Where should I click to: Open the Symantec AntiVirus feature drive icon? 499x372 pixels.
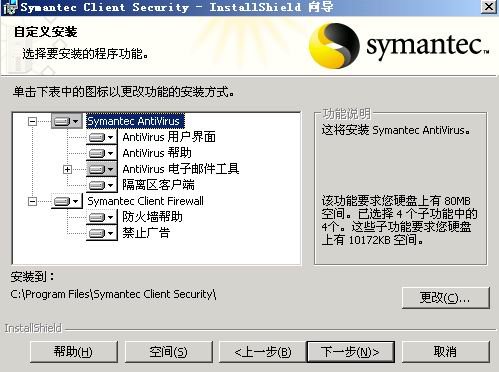[x=67, y=121]
